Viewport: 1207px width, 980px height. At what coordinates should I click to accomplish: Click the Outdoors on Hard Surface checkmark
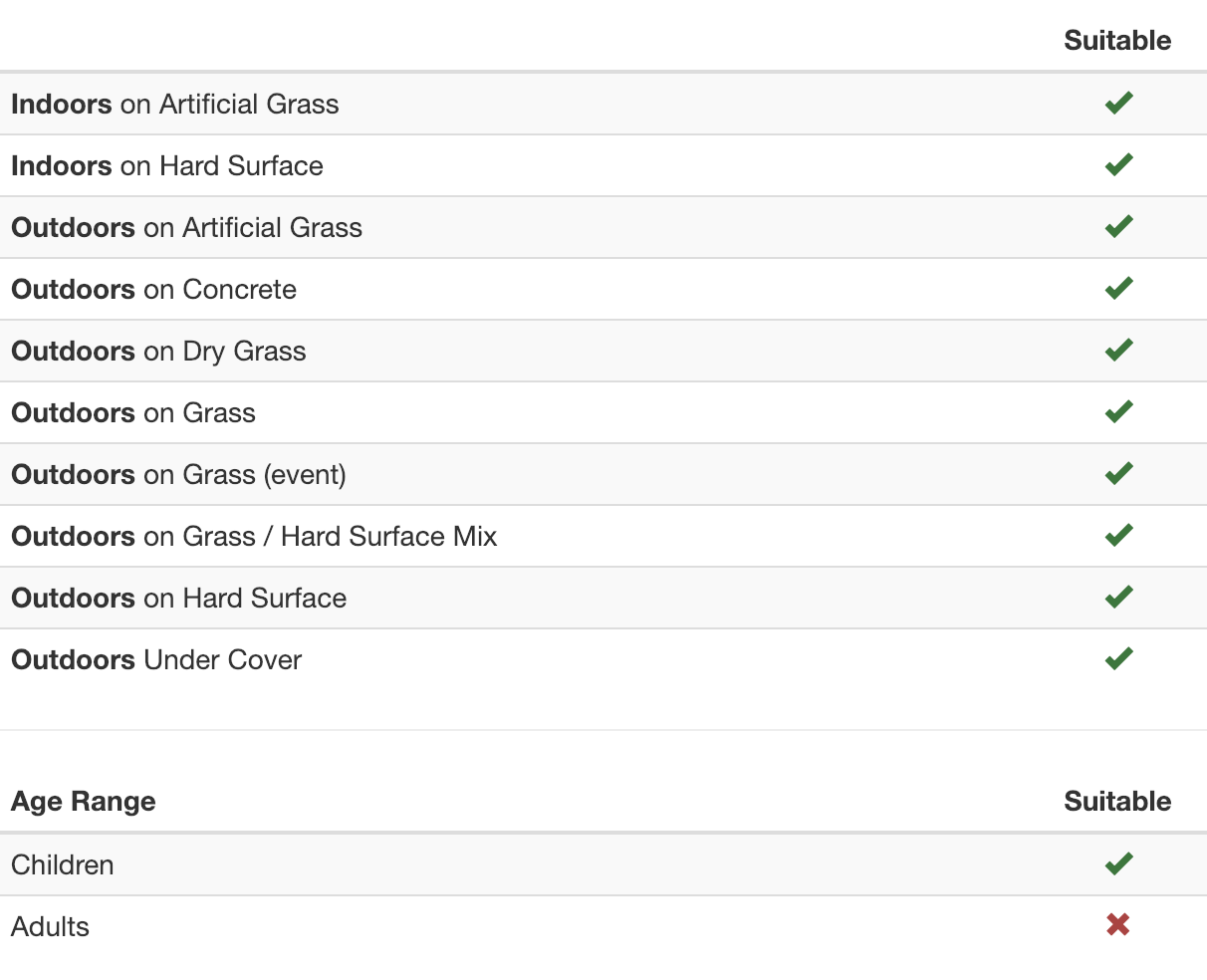pyautogui.click(x=1118, y=597)
